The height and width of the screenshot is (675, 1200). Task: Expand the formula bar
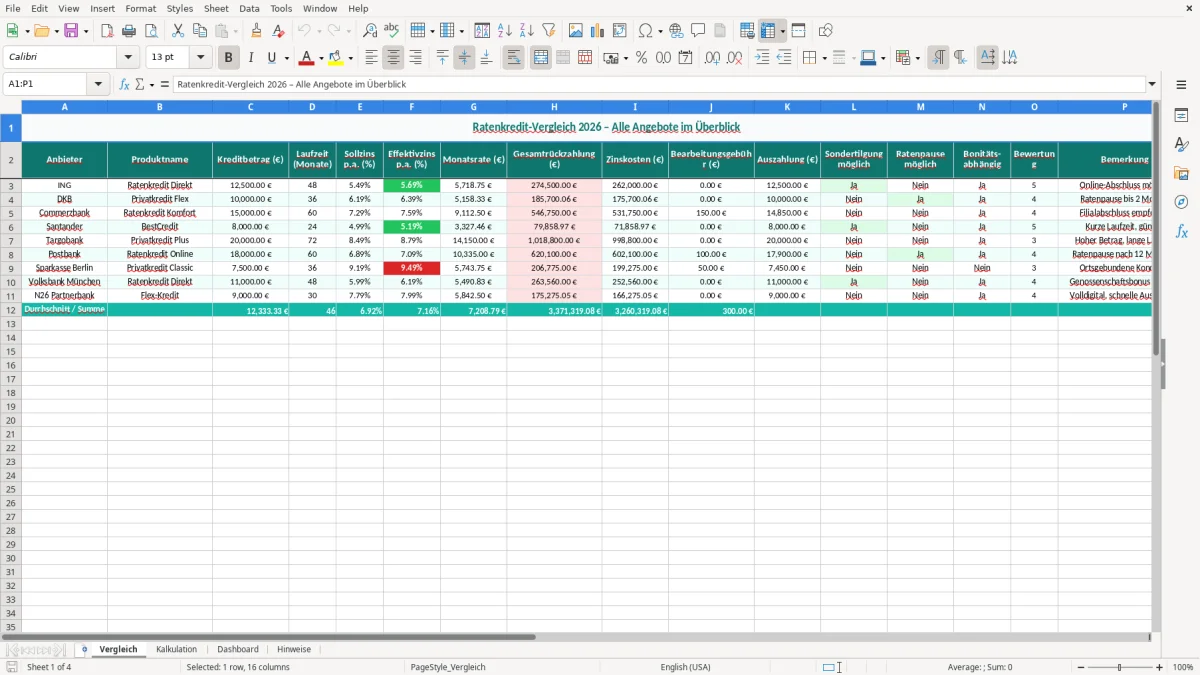[1153, 84]
